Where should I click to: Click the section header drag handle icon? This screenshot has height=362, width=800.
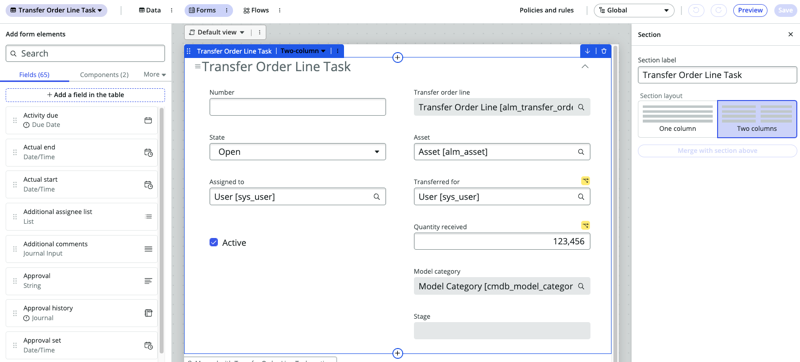(x=189, y=51)
